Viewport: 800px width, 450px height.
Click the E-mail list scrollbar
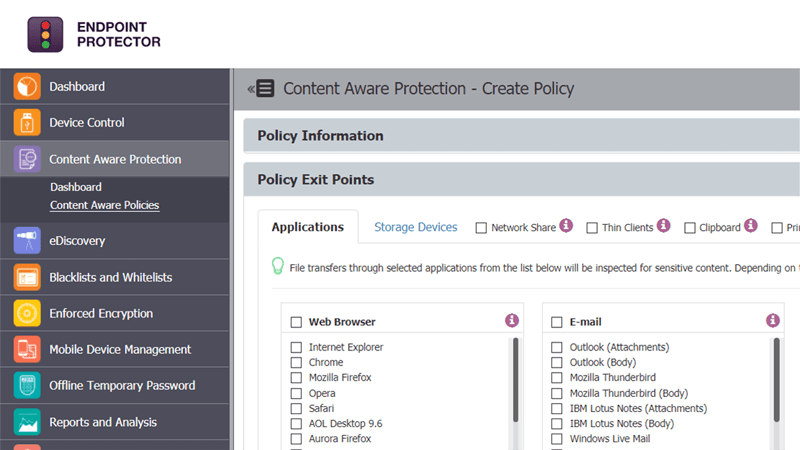click(777, 380)
